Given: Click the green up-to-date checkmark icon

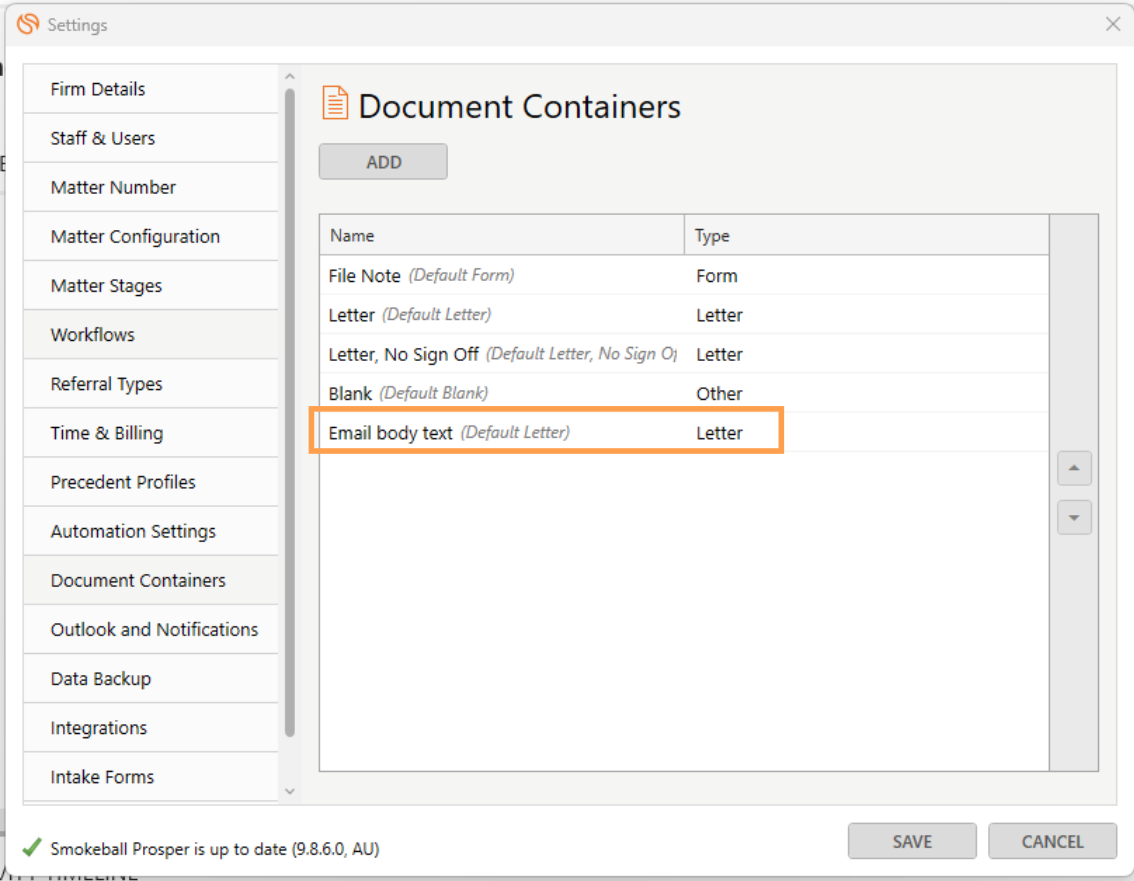Looking at the screenshot, I should (x=32, y=847).
